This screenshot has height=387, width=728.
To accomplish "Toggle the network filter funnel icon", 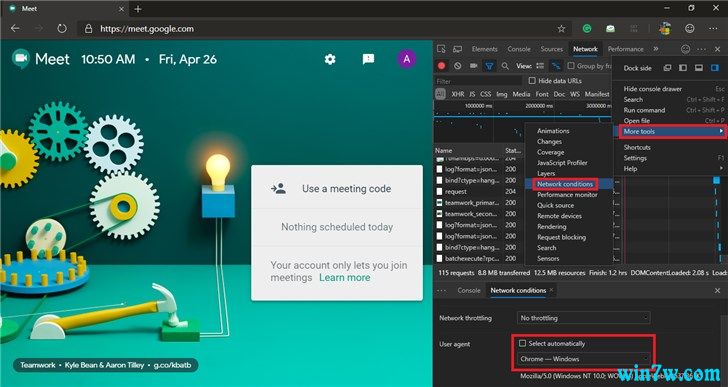I will (x=489, y=66).
